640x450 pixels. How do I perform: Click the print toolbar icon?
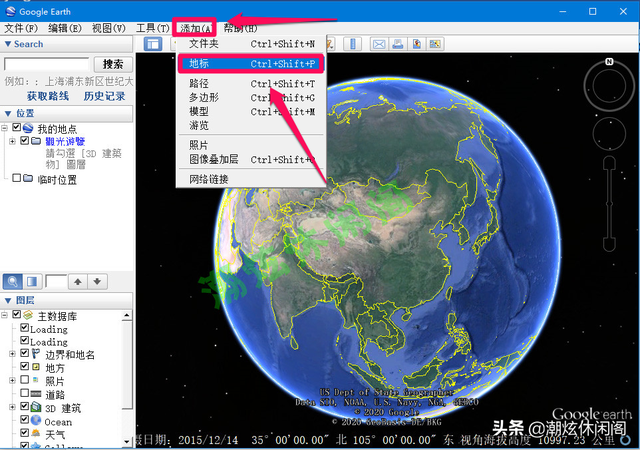[x=398, y=44]
